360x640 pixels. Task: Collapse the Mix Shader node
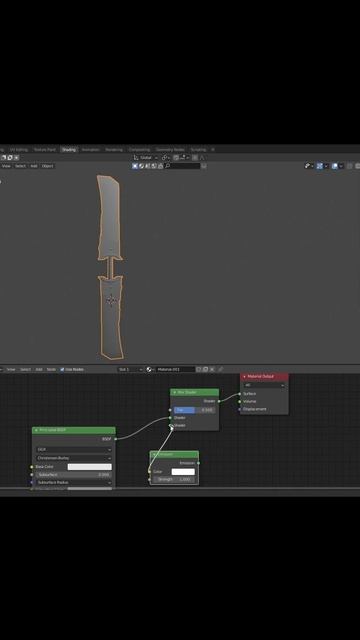click(x=175, y=393)
